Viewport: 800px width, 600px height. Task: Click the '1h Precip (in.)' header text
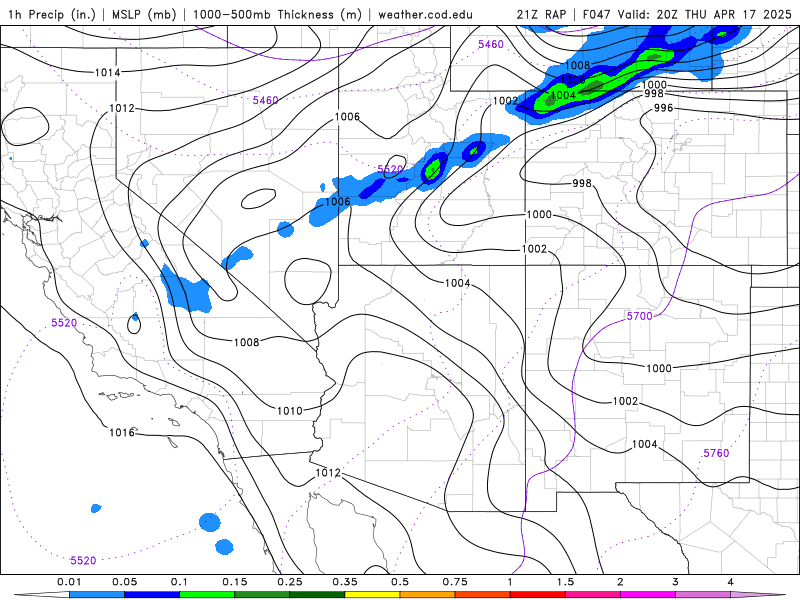tap(52, 14)
